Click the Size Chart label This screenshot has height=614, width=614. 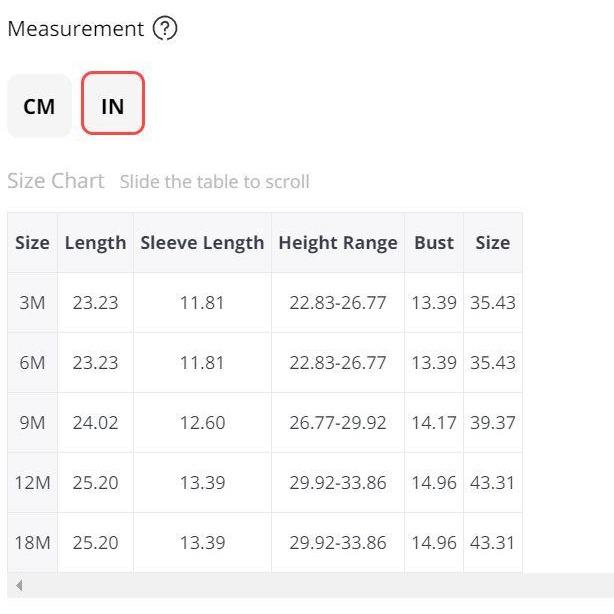point(56,181)
